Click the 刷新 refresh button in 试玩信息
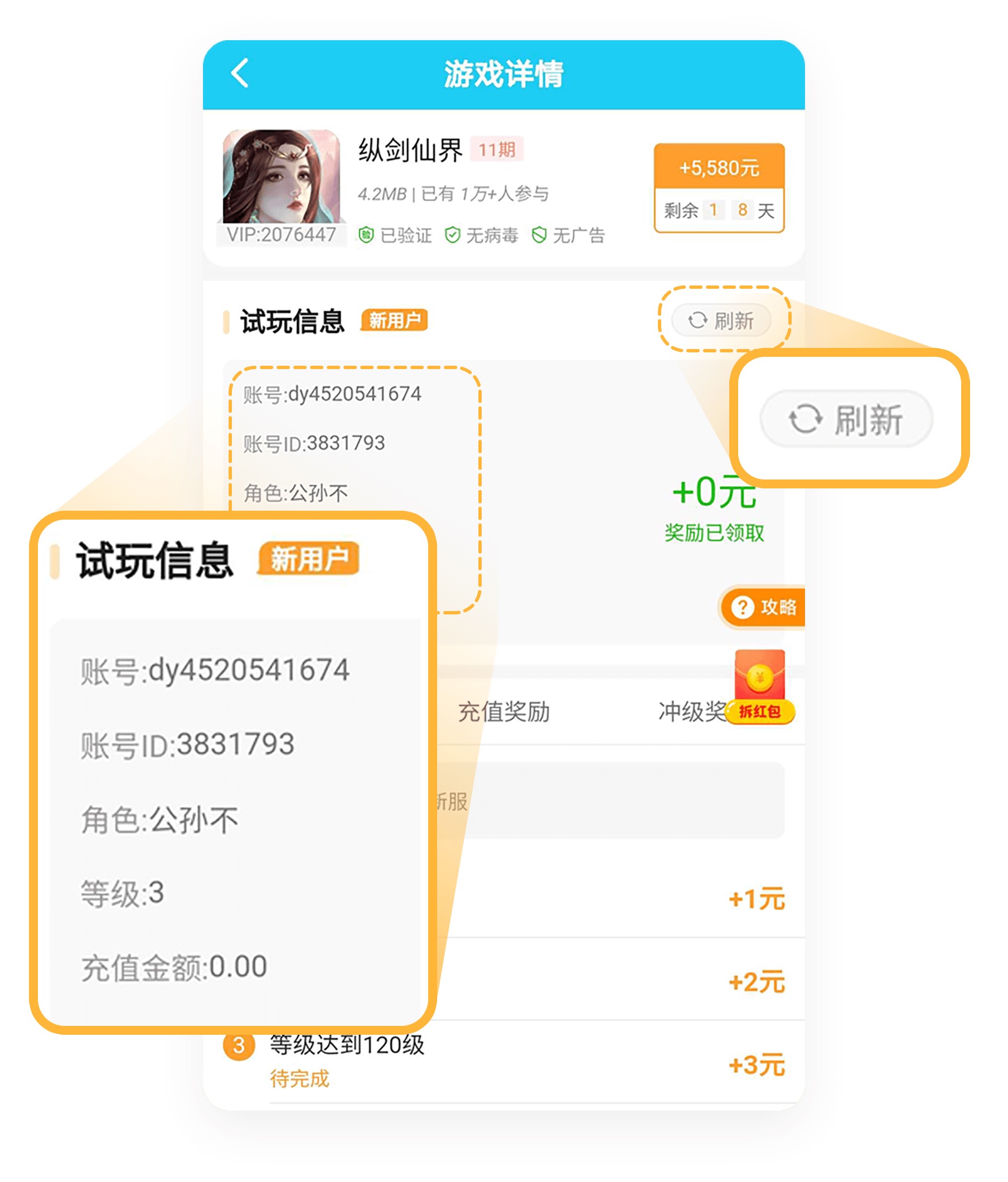The height and width of the screenshot is (1182, 1008). click(x=721, y=320)
